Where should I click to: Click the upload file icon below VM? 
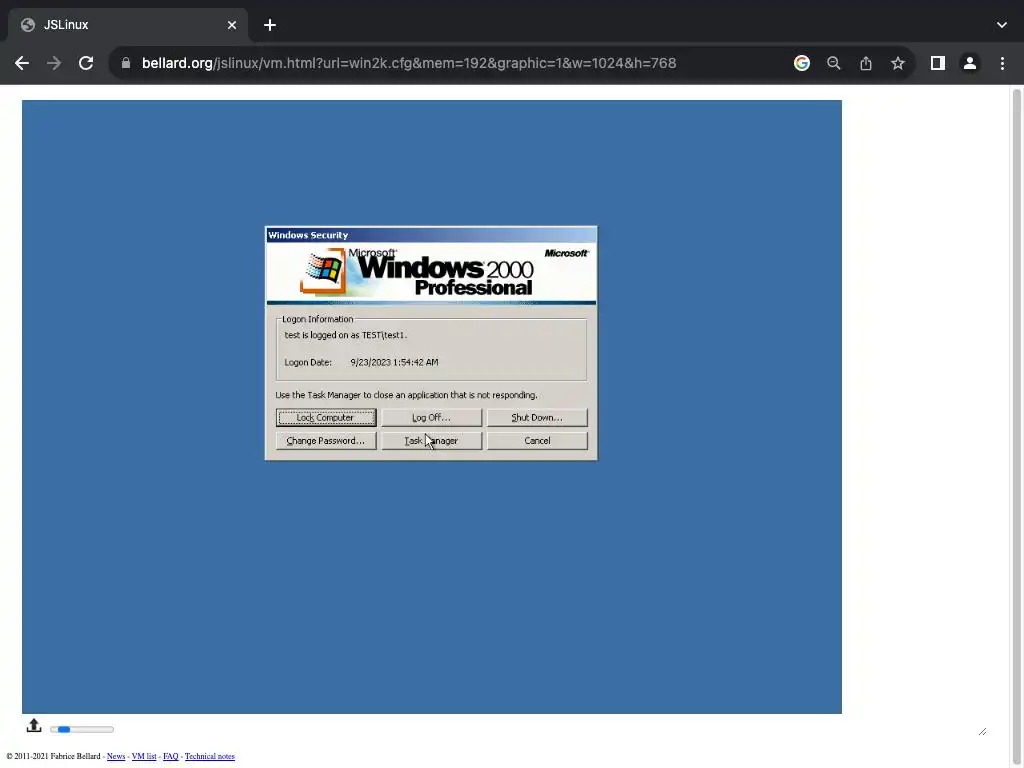(34, 726)
